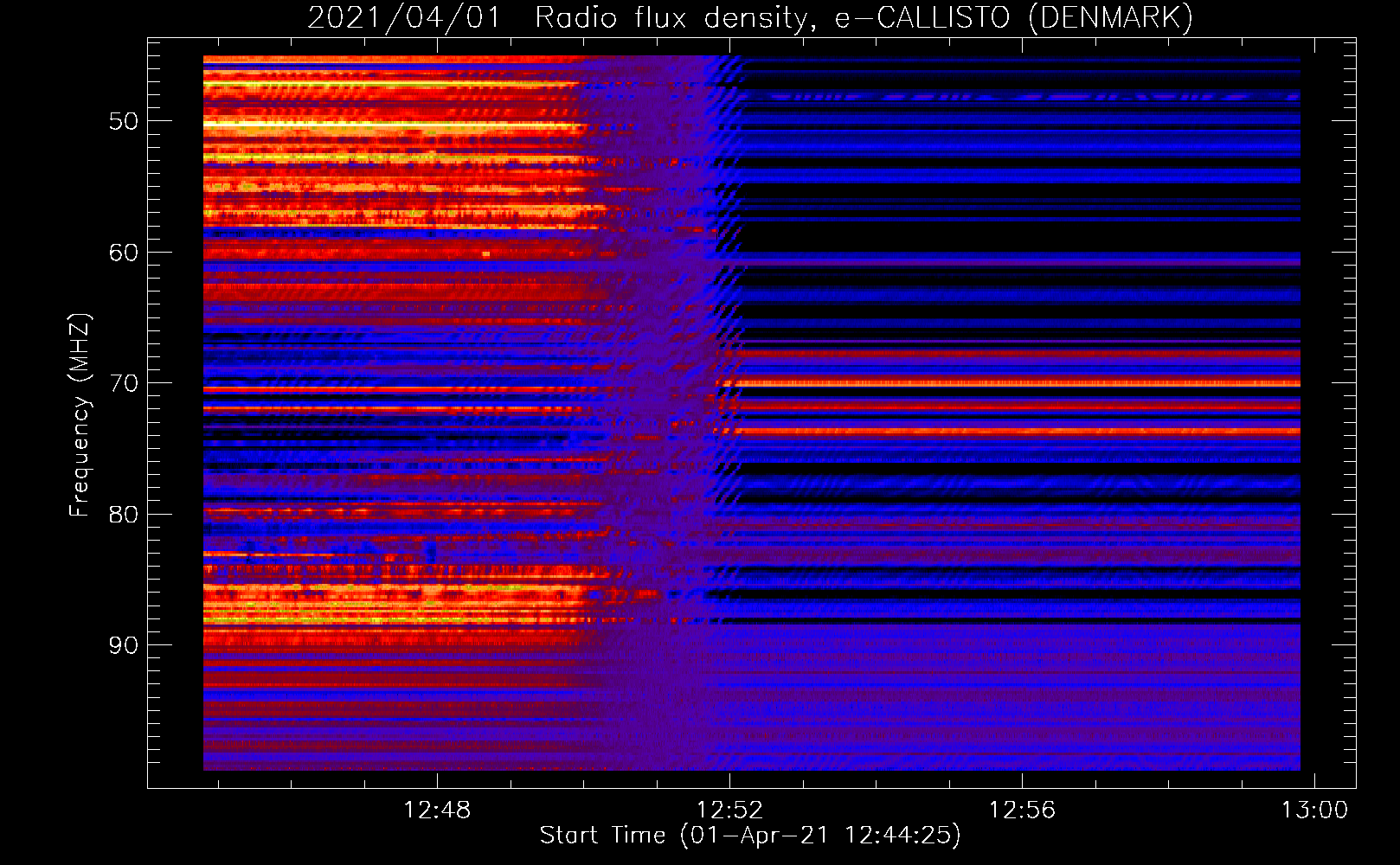Click the 12:48 time tick label

click(437, 810)
